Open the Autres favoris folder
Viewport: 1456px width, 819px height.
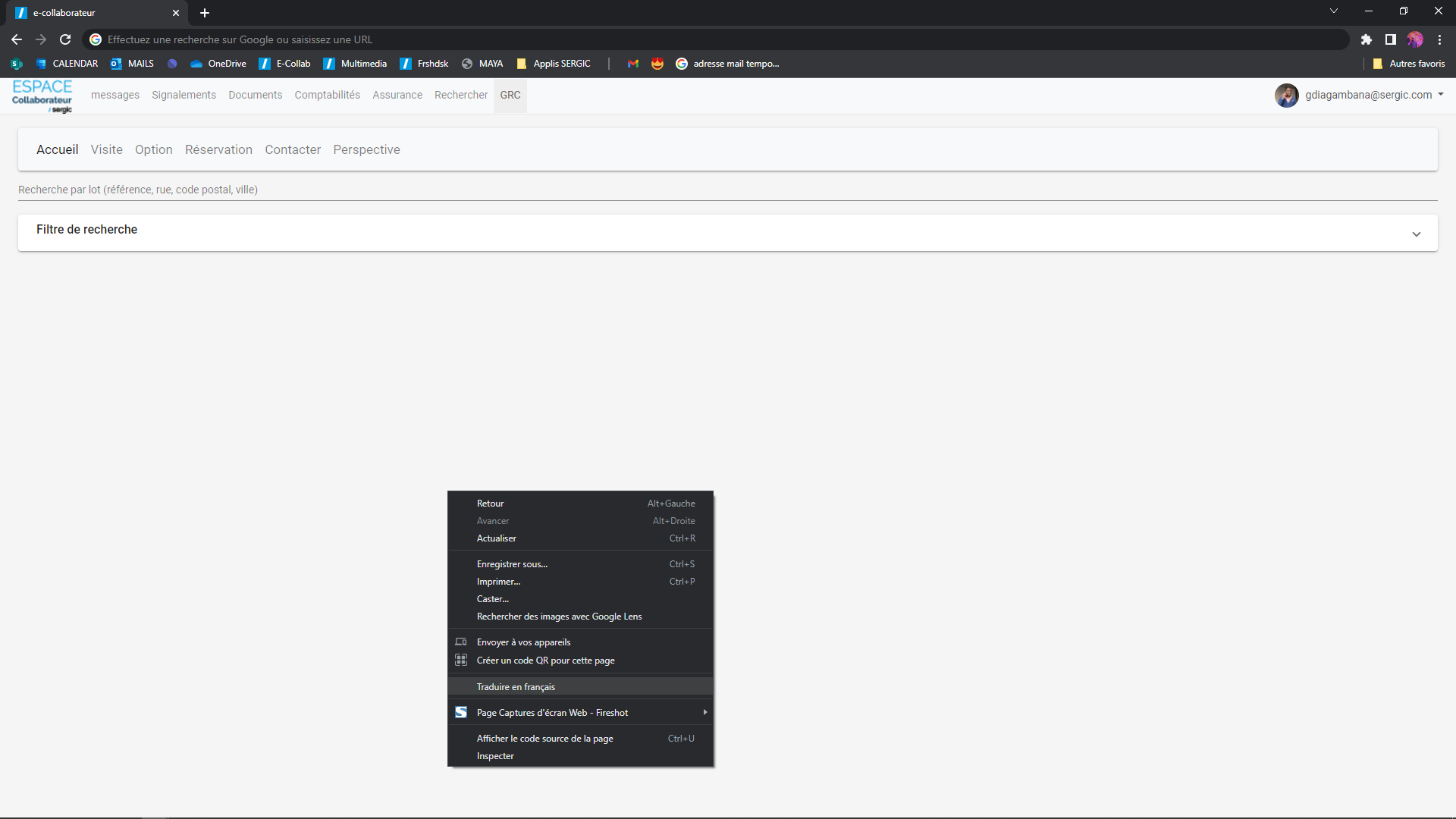click(1409, 64)
